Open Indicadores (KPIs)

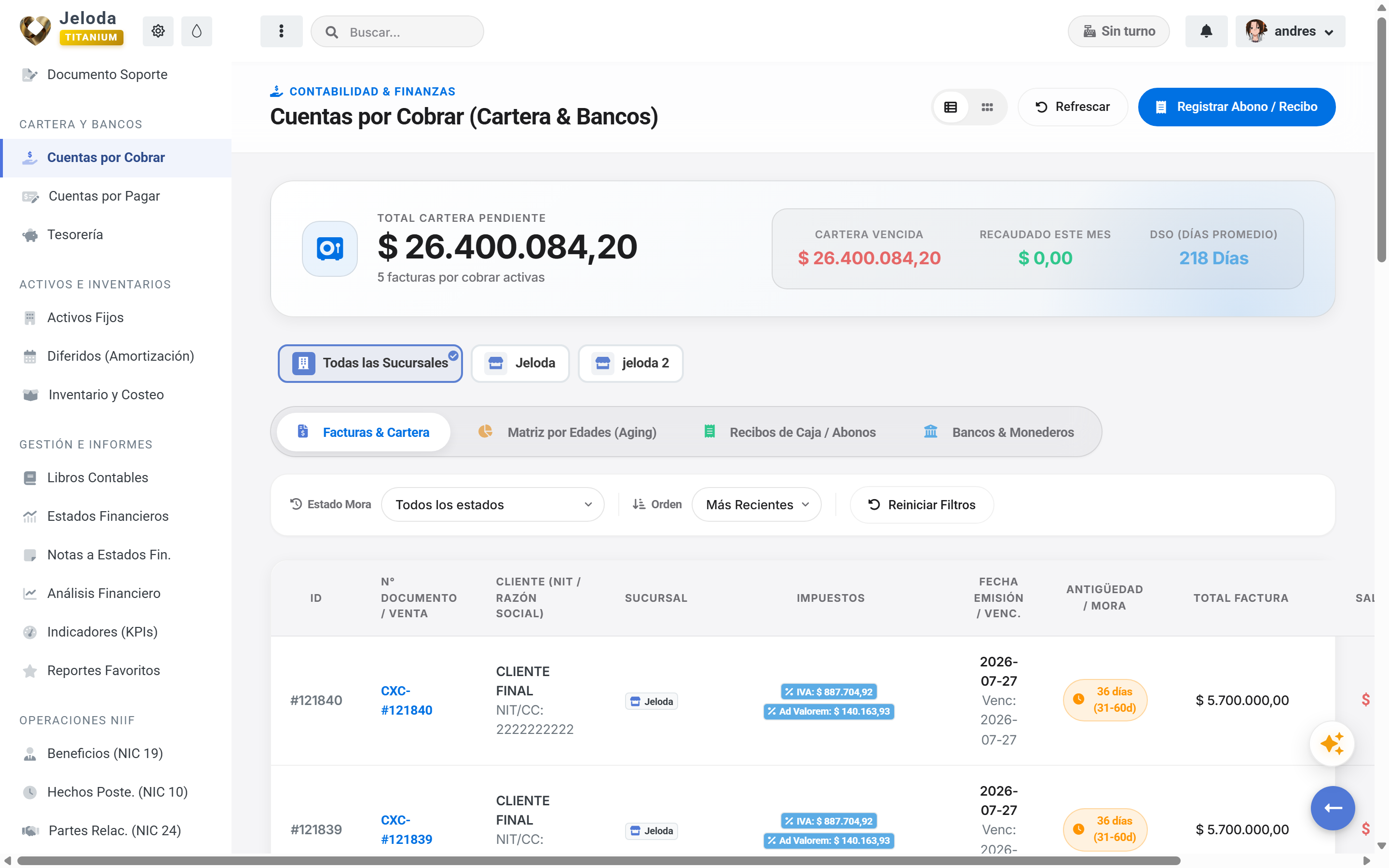click(116, 632)
